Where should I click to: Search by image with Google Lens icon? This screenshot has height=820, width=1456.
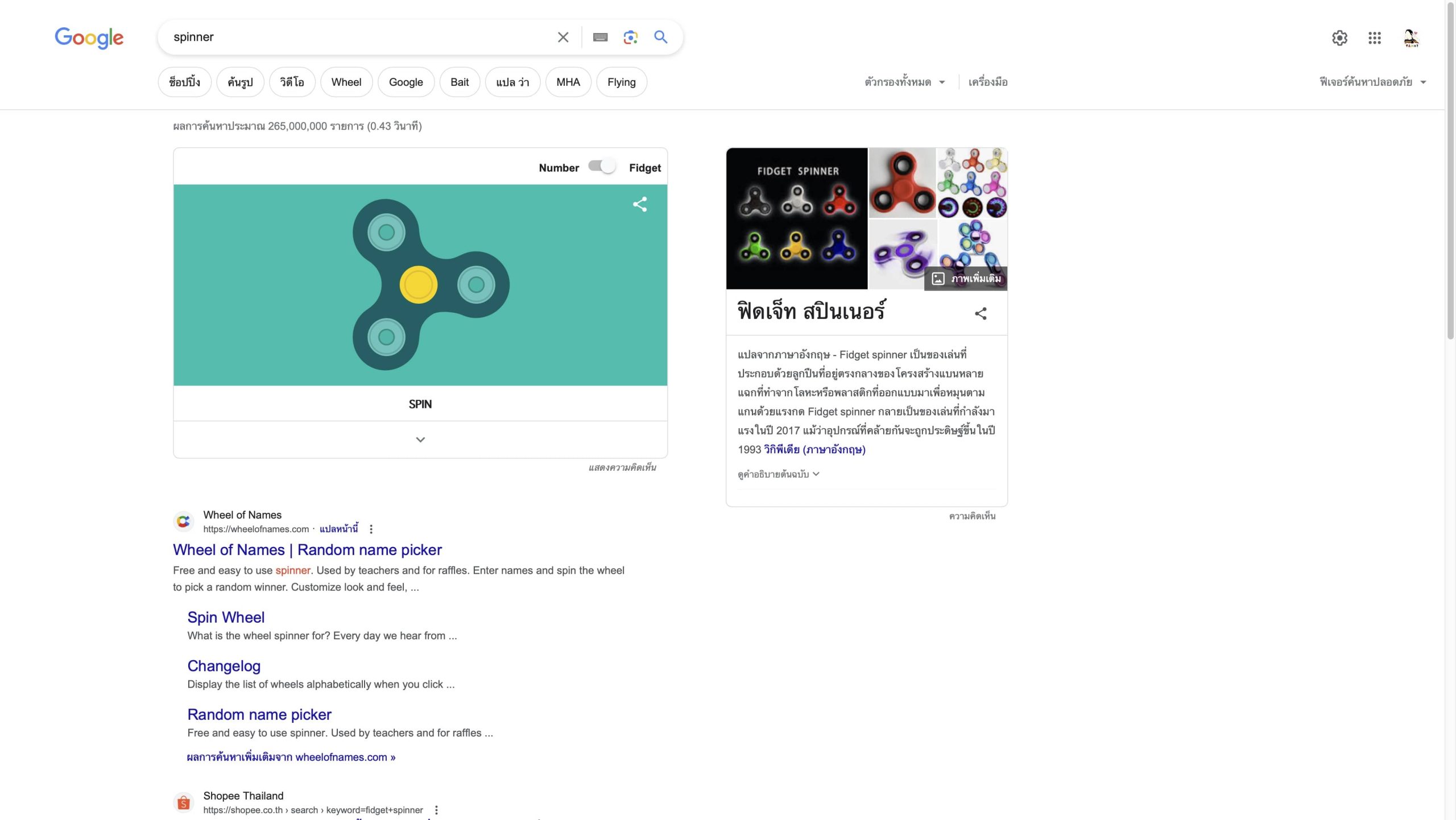(630, 38)
